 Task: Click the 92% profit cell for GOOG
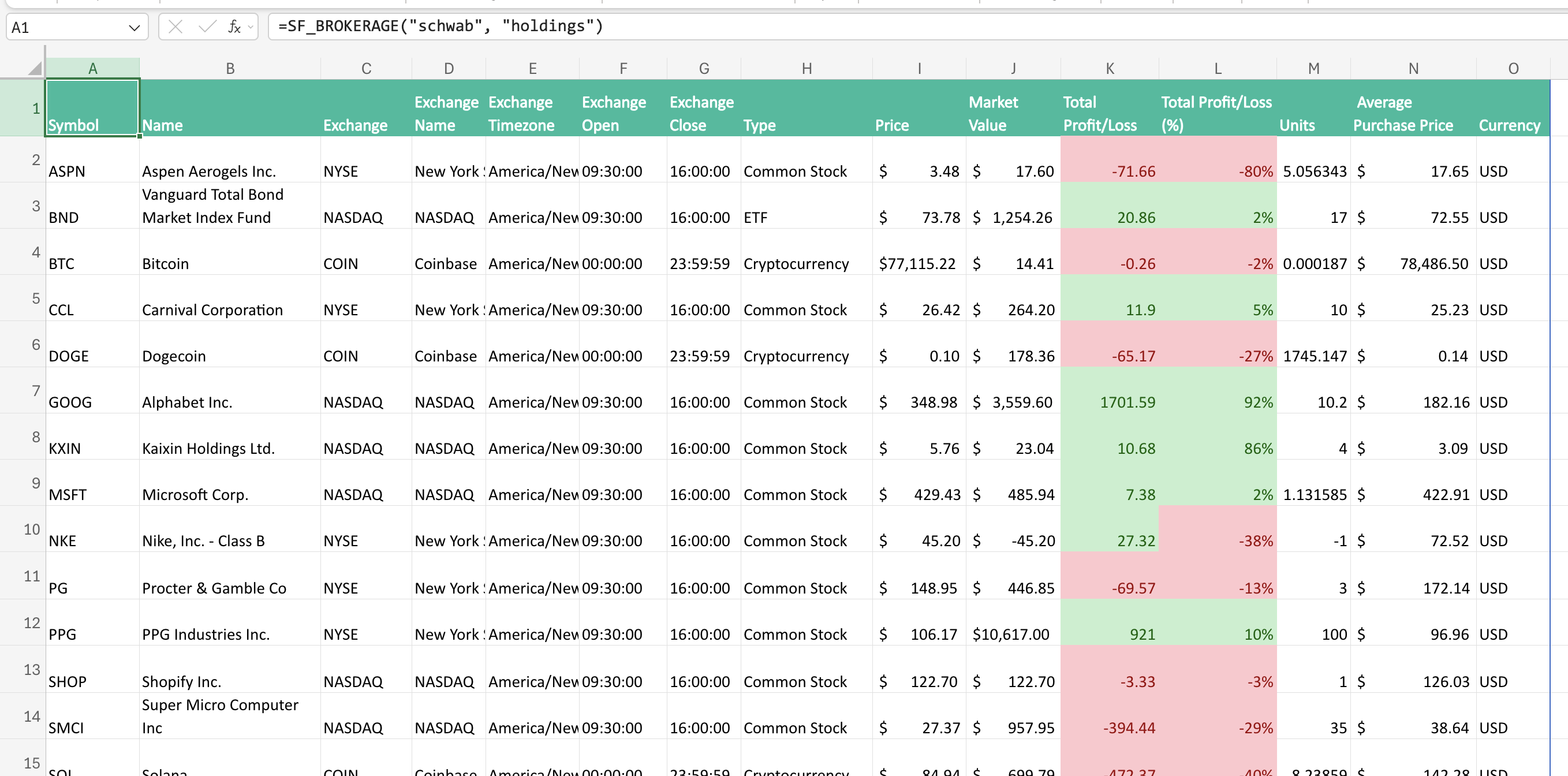click(x=1218, y=391)
